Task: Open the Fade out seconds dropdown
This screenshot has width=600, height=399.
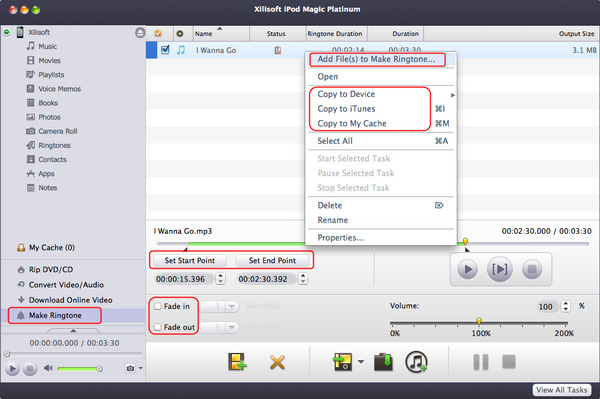Action: pos(231,327)
